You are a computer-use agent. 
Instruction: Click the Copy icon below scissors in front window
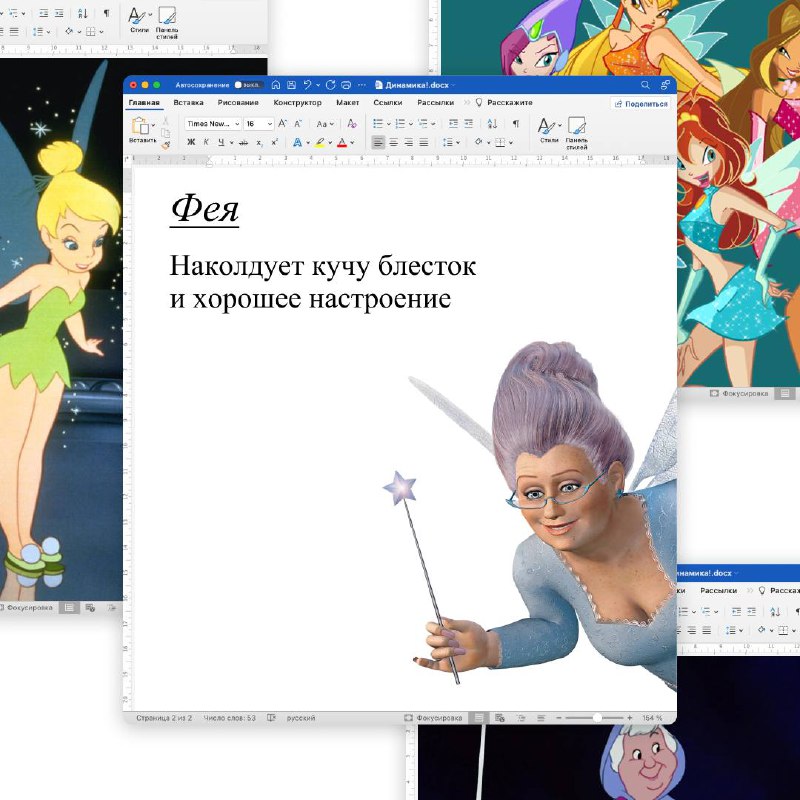point(165,133)
